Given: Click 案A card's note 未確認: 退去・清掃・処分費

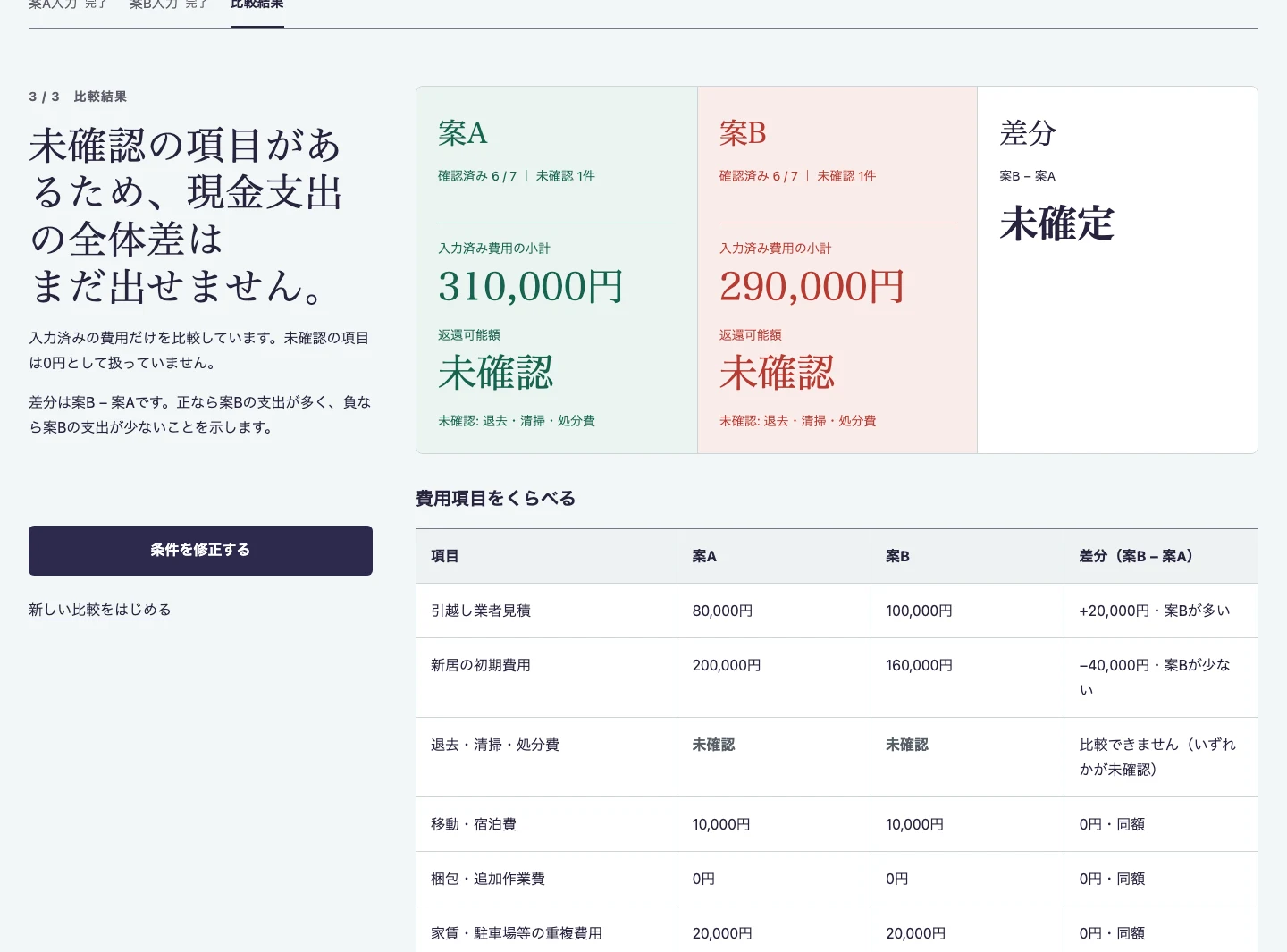Looking at the screenshot, I should [x=517, y=421].
